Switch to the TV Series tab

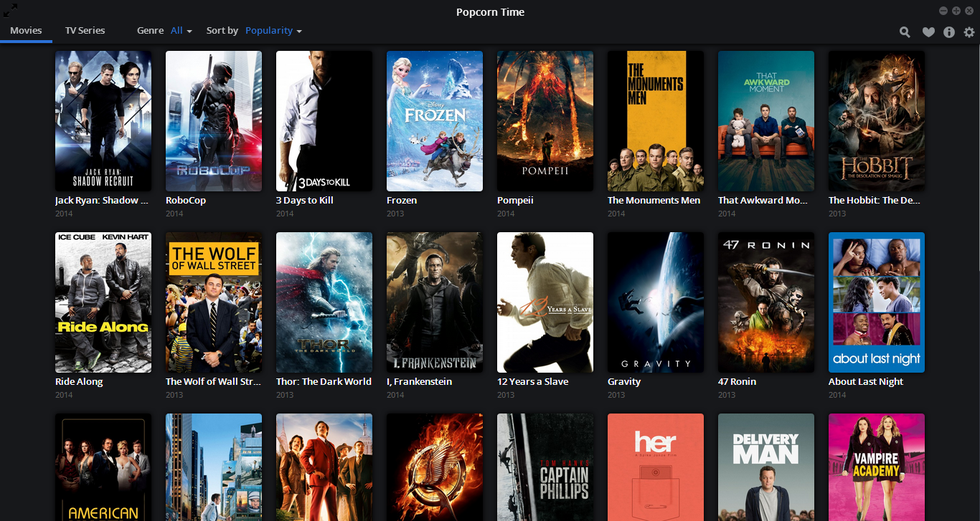pyautogui.click(x=85, y=31)
